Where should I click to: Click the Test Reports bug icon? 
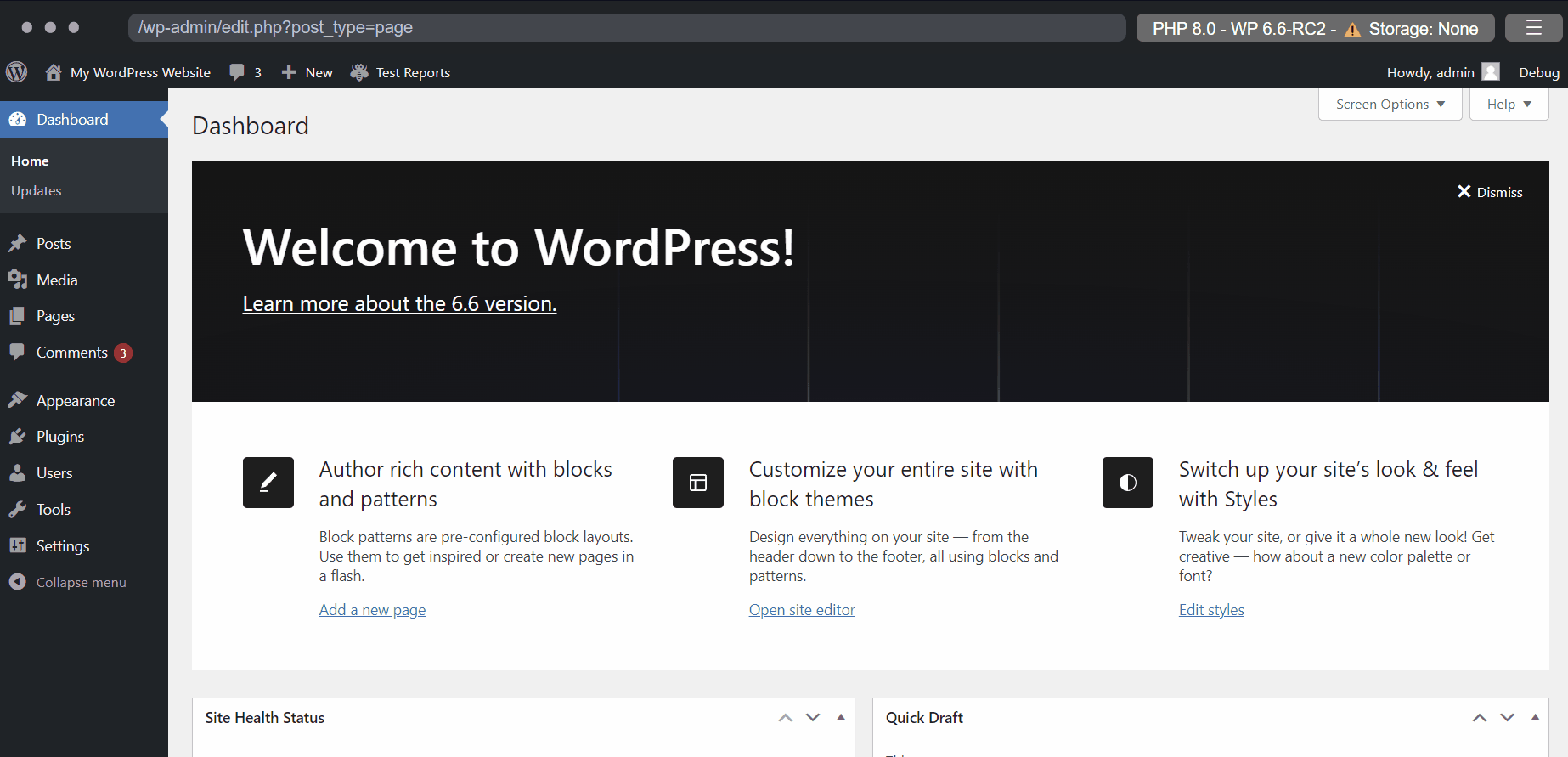(x=359, y=72)
